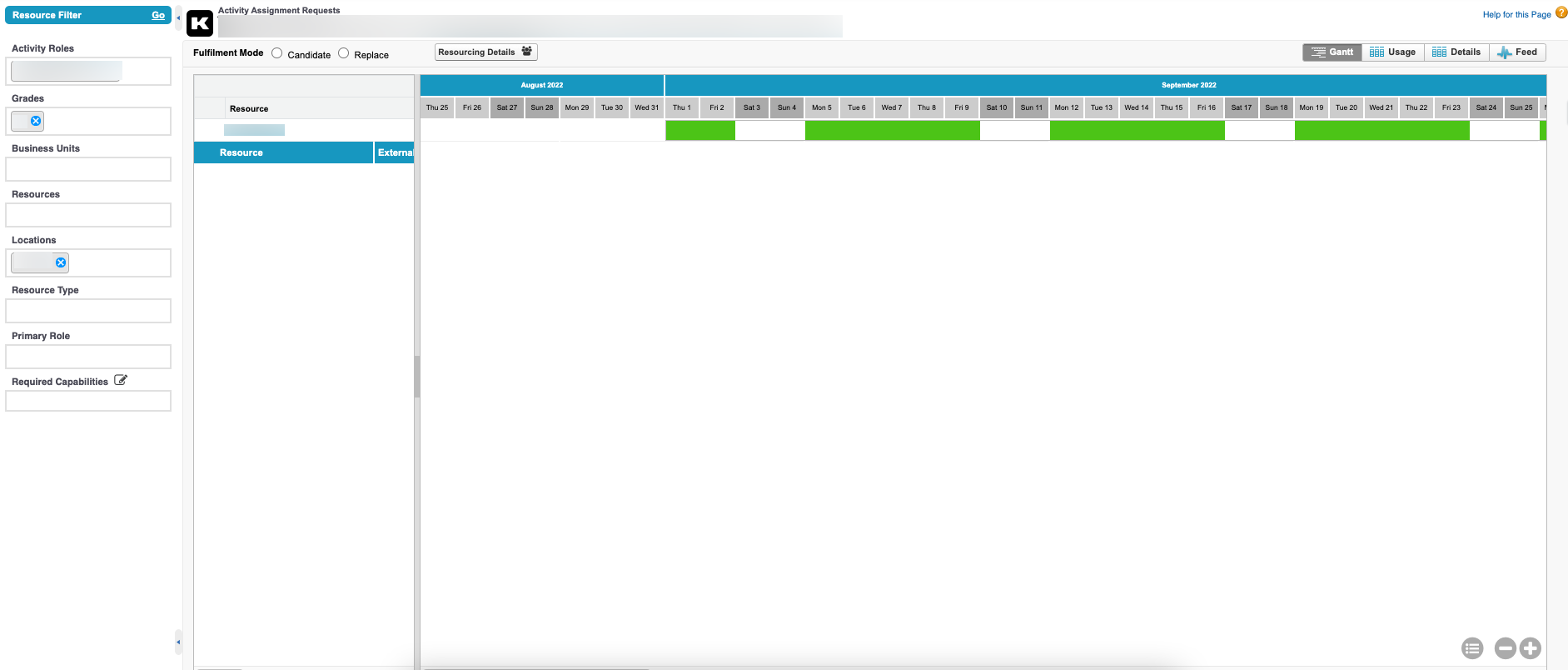The width and height of the screenshot is (1568, 670).
Task: Click the Required Capabilities filter field
Action: 88,401
